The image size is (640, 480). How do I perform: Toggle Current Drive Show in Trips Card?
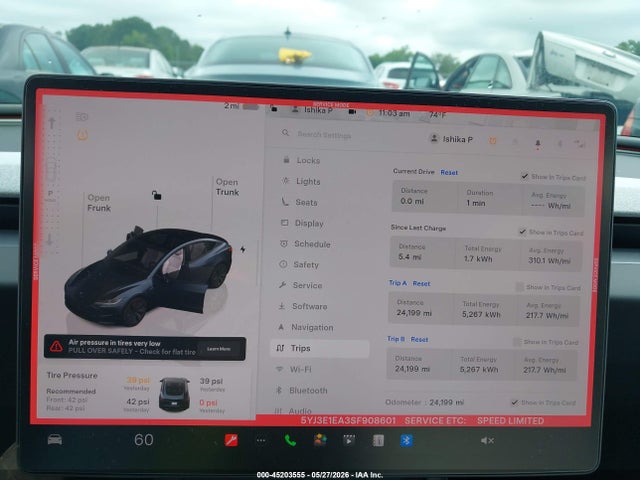point(525,176)
